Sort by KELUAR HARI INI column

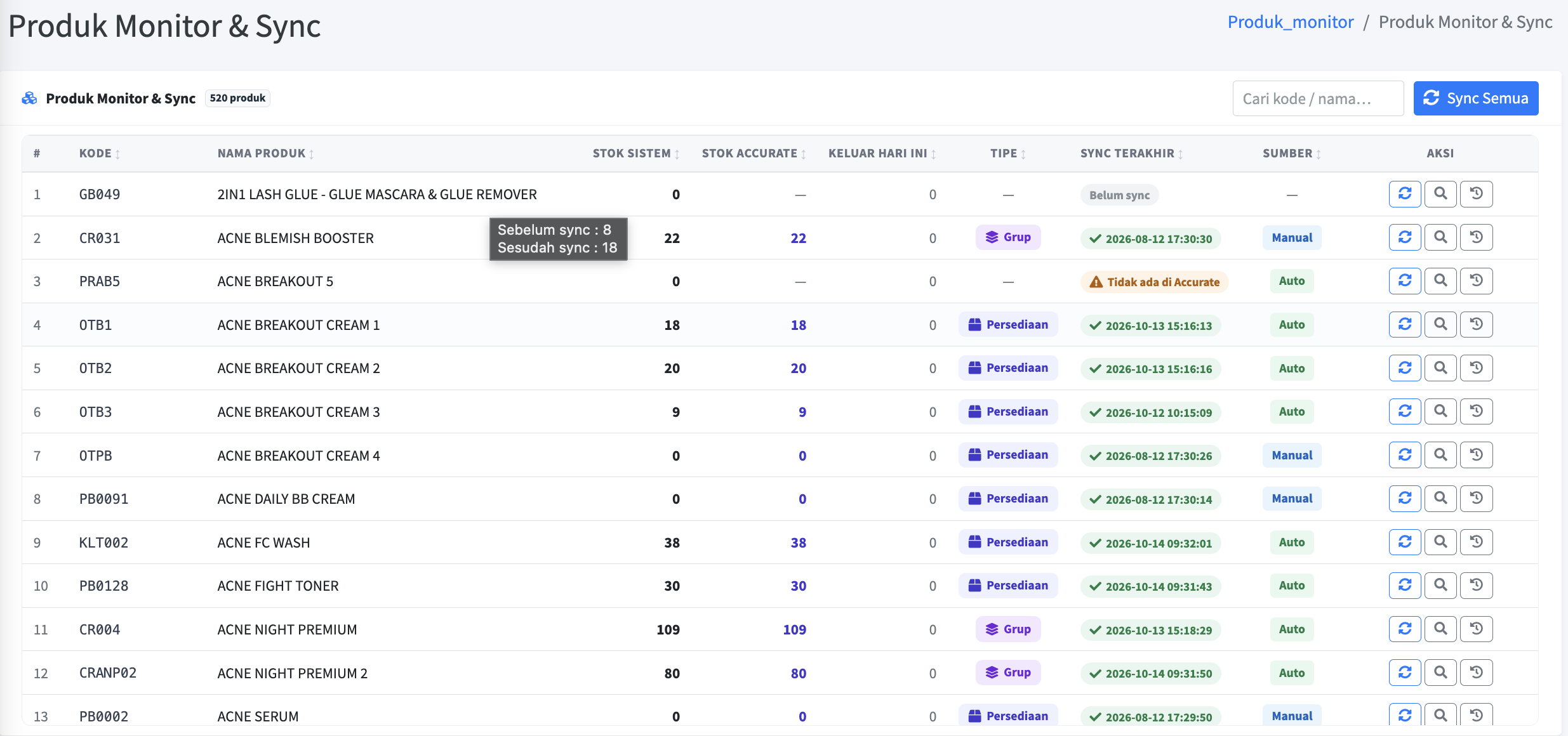click(x=882, y=154)
